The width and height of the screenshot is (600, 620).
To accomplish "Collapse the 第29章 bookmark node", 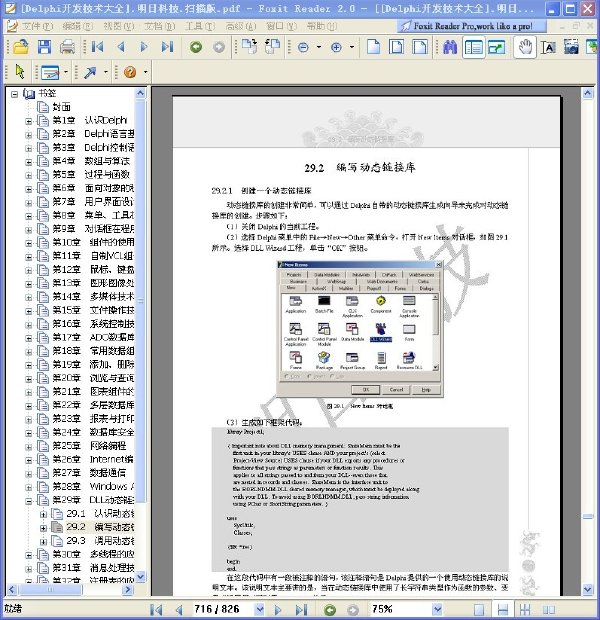I will [29, 501].
